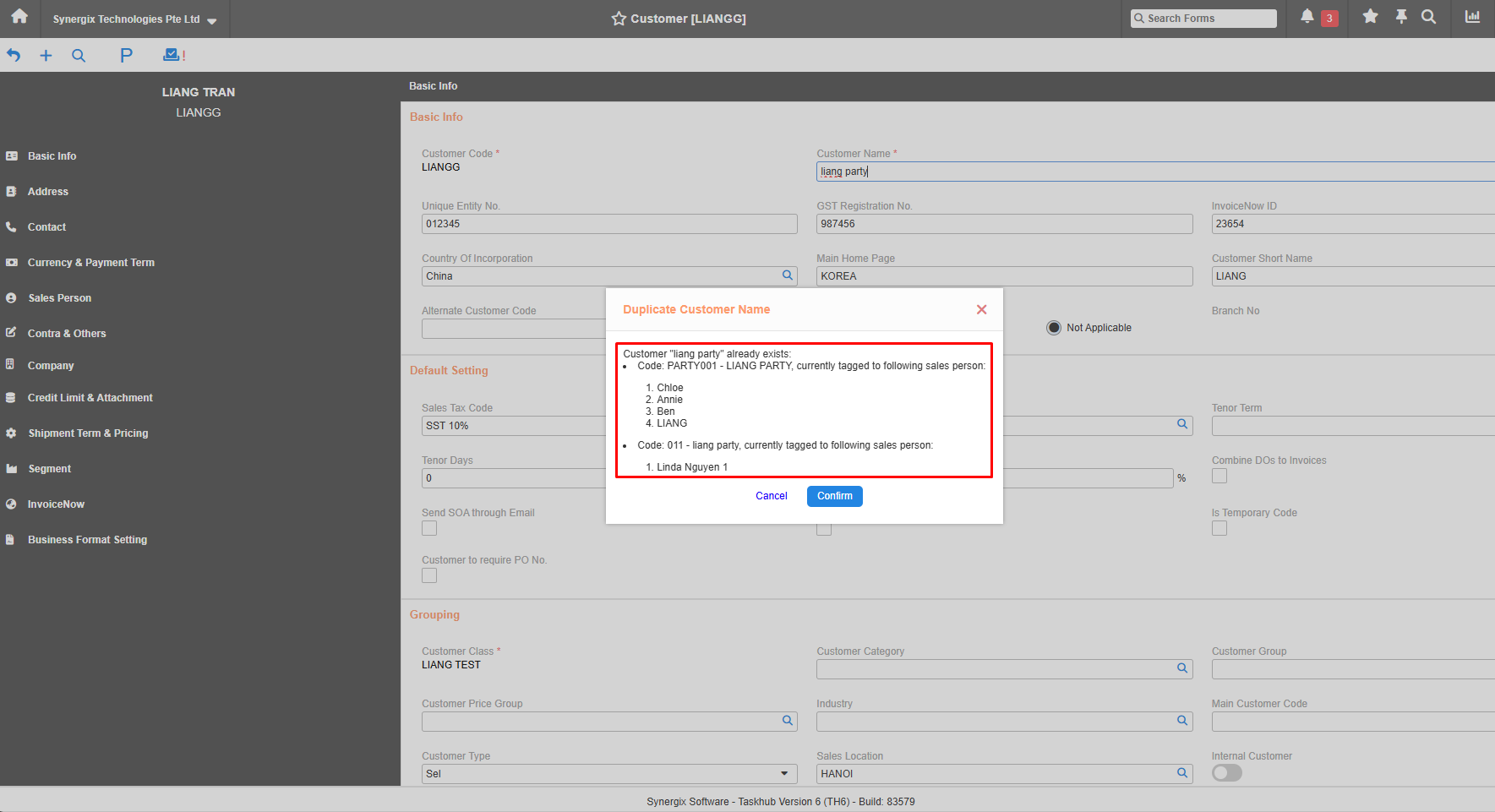Open the Credit Limit & Attachment section
Screen dimensions: 1495x812
pos(90,397)
